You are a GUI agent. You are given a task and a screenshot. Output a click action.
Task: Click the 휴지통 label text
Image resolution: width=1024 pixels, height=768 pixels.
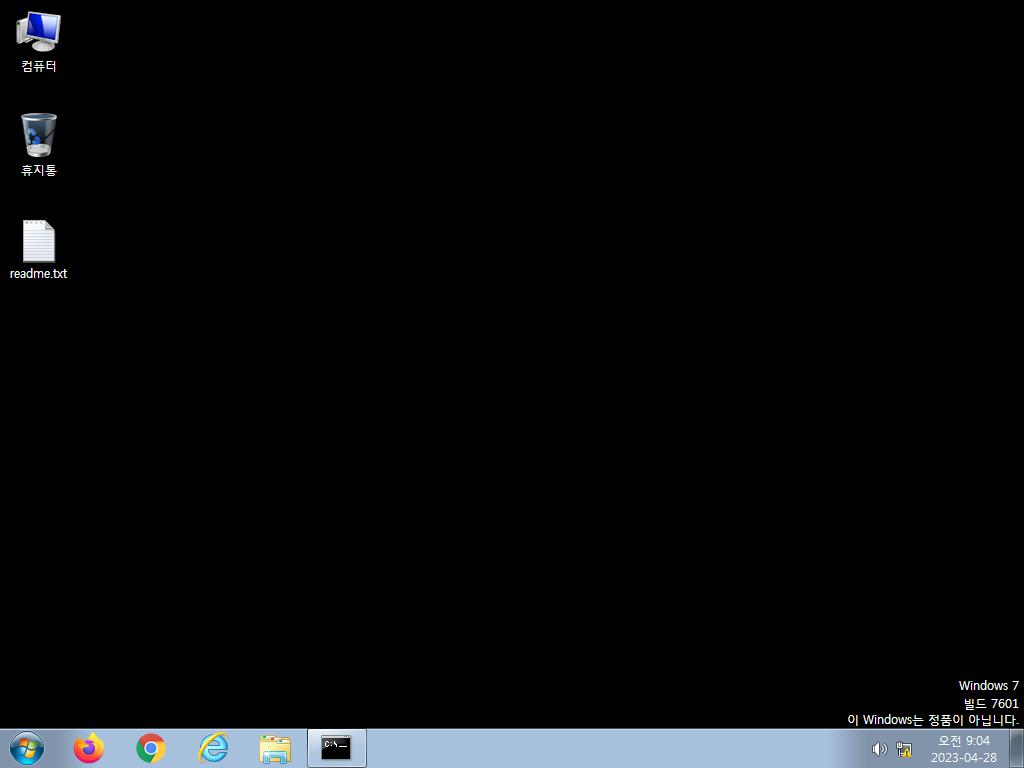click(x=39, y=170)
